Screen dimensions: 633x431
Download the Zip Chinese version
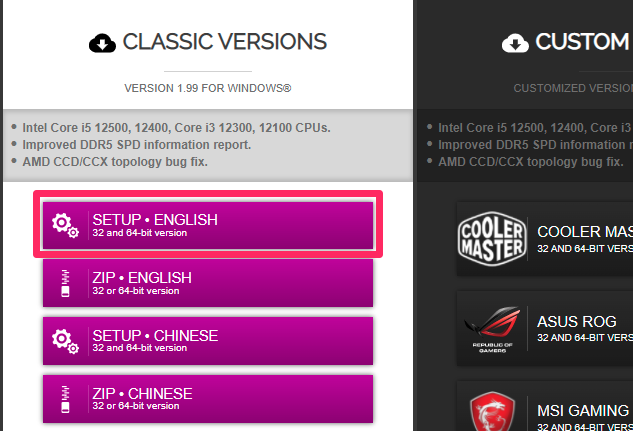[x=208, y=399]
